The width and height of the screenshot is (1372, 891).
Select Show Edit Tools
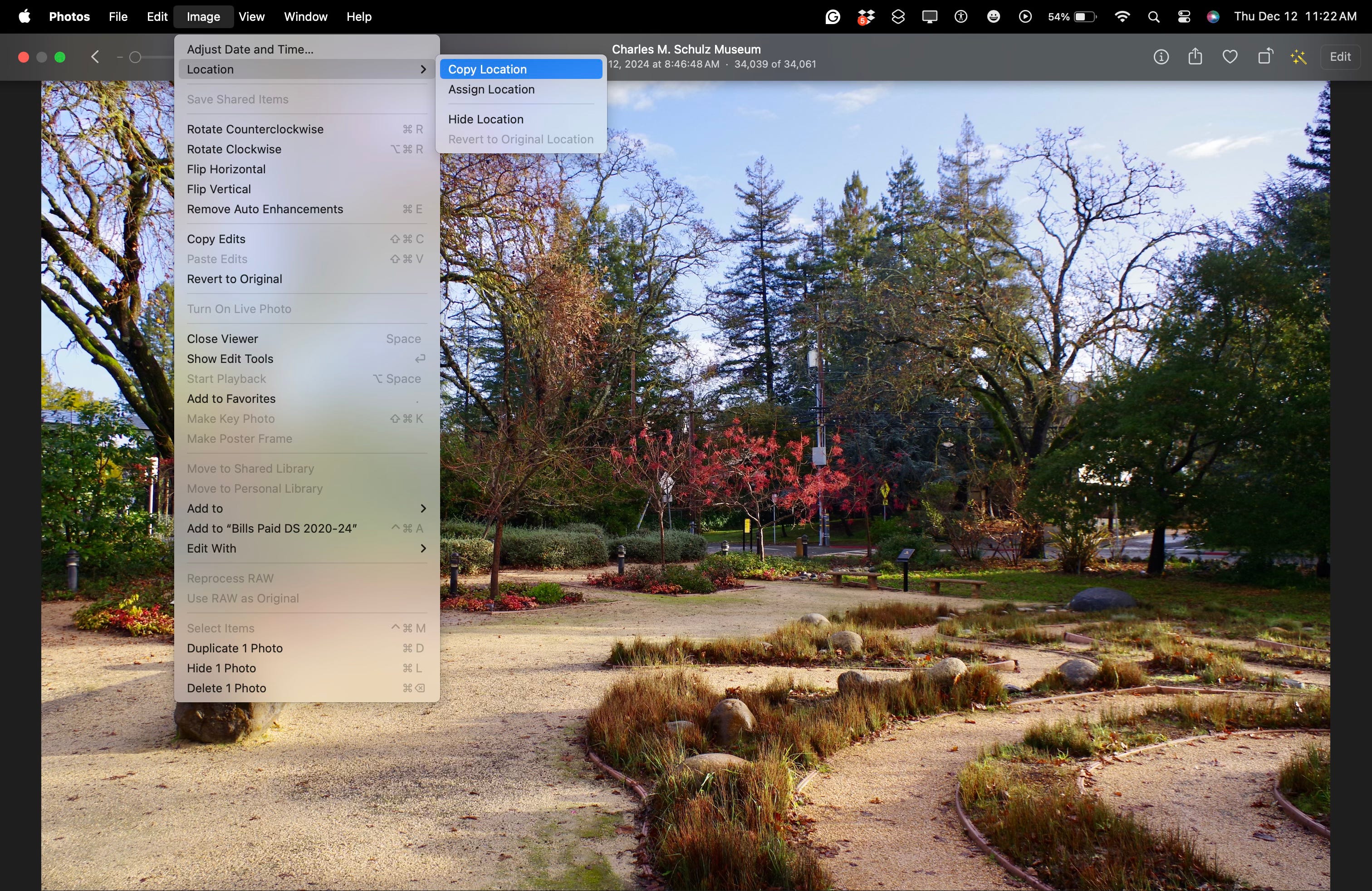[307, 358]
